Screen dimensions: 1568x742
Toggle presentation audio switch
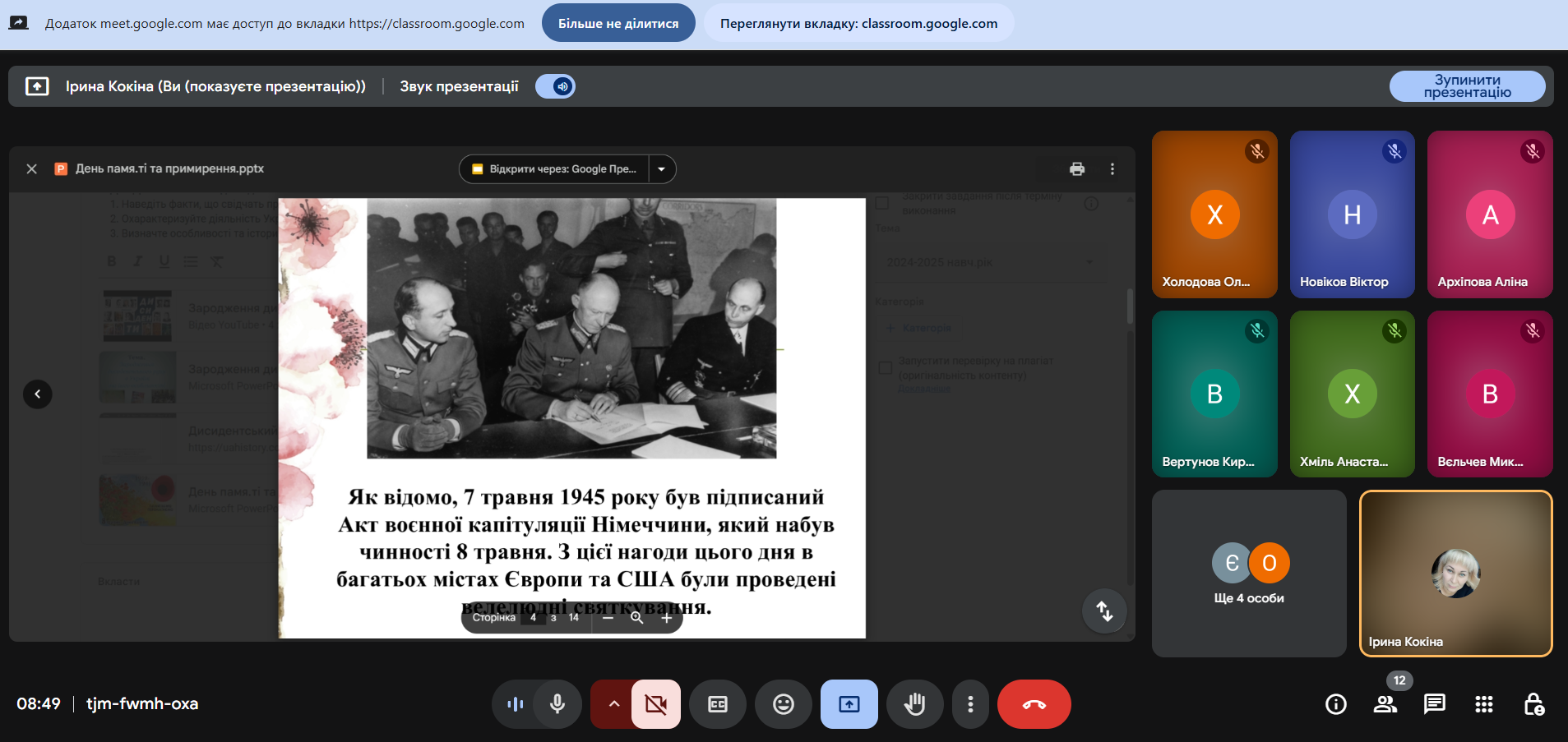pyautogui.click(x=556, y=86)
